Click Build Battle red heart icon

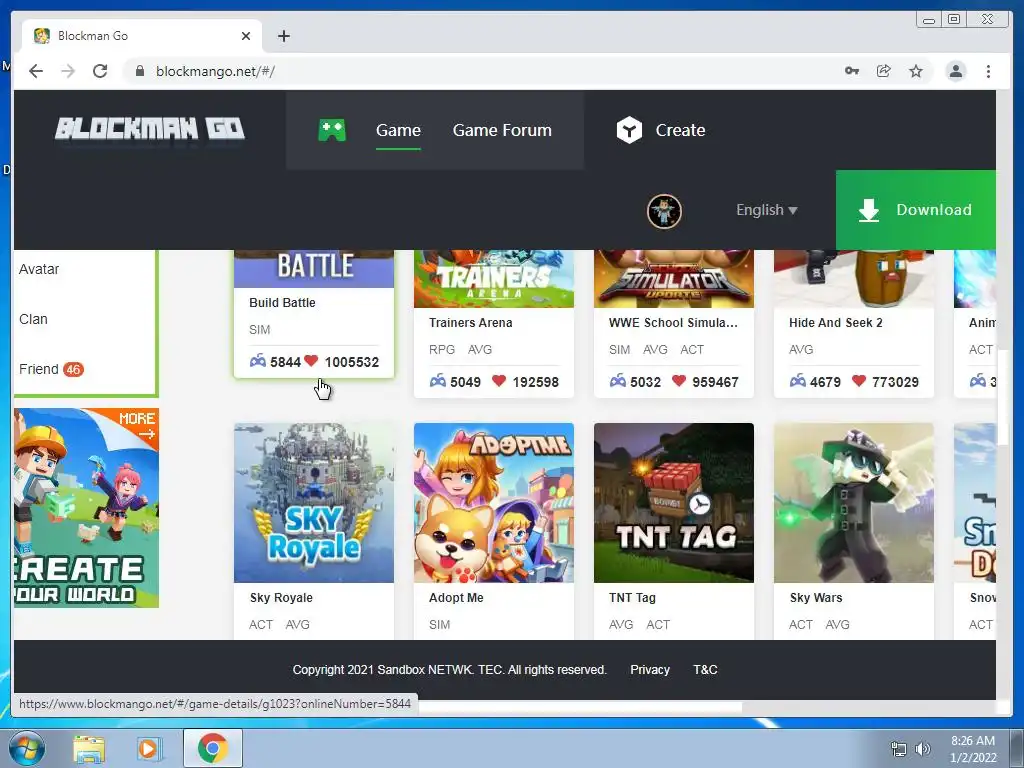click(x=311, y=360)
